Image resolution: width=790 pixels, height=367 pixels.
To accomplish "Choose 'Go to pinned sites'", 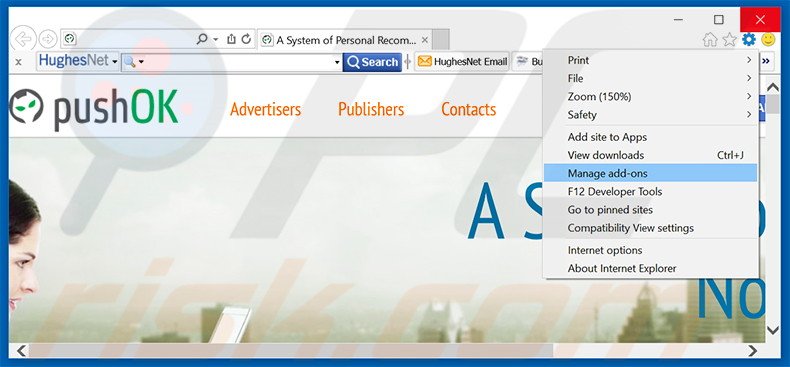I will [650, 209].
